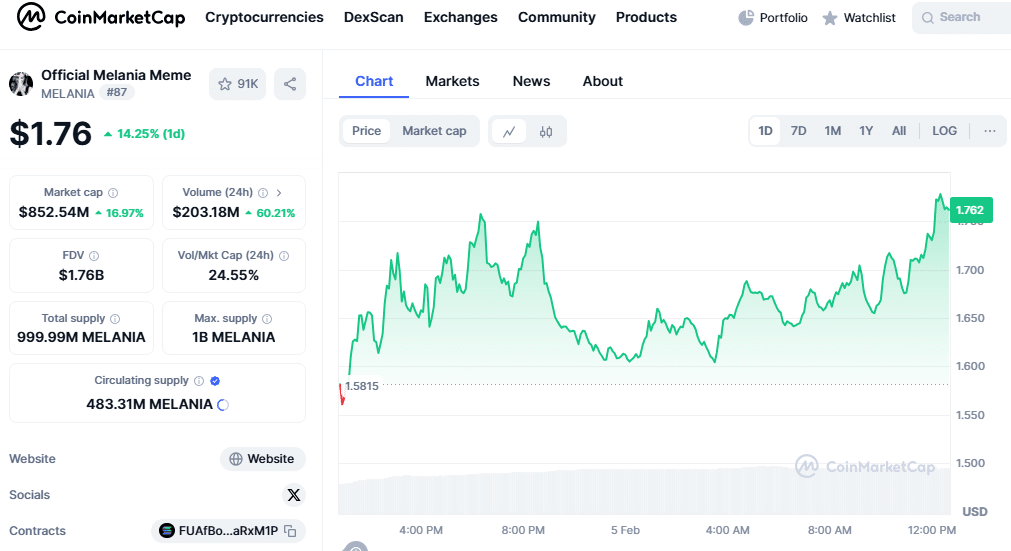Click the $852.54M market cap value

54,212
